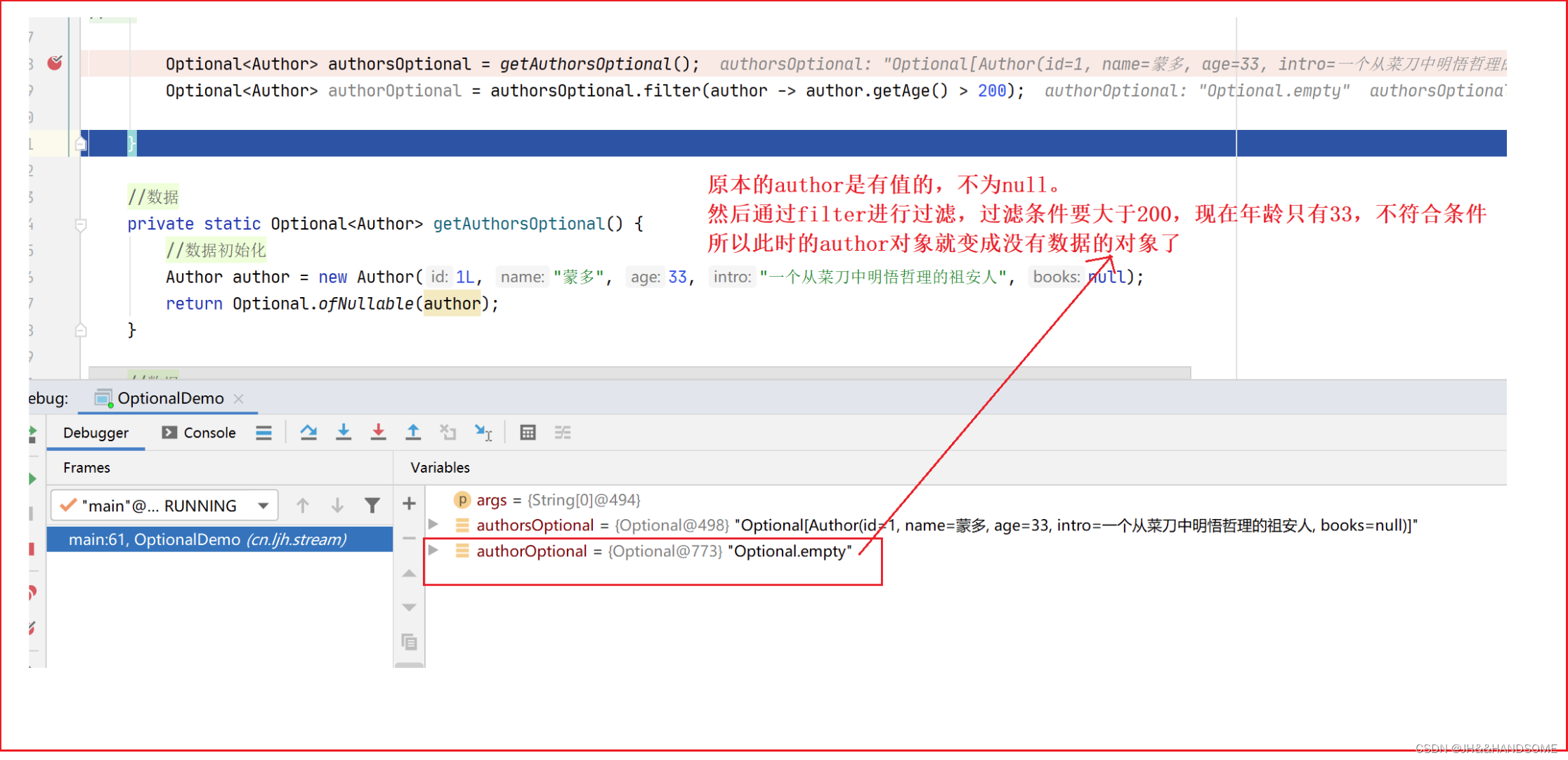Toggle the breakpoint on getAuthorsOptional line

click(55, 63)
